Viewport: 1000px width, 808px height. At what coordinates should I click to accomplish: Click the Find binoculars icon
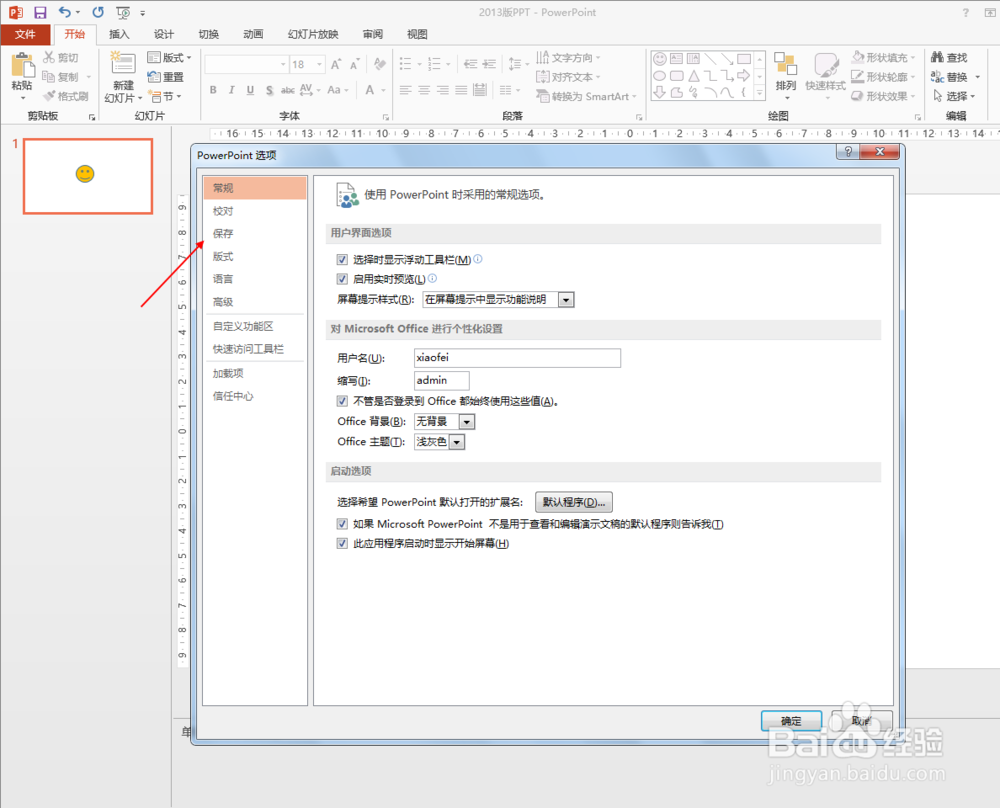click(938, 57)
